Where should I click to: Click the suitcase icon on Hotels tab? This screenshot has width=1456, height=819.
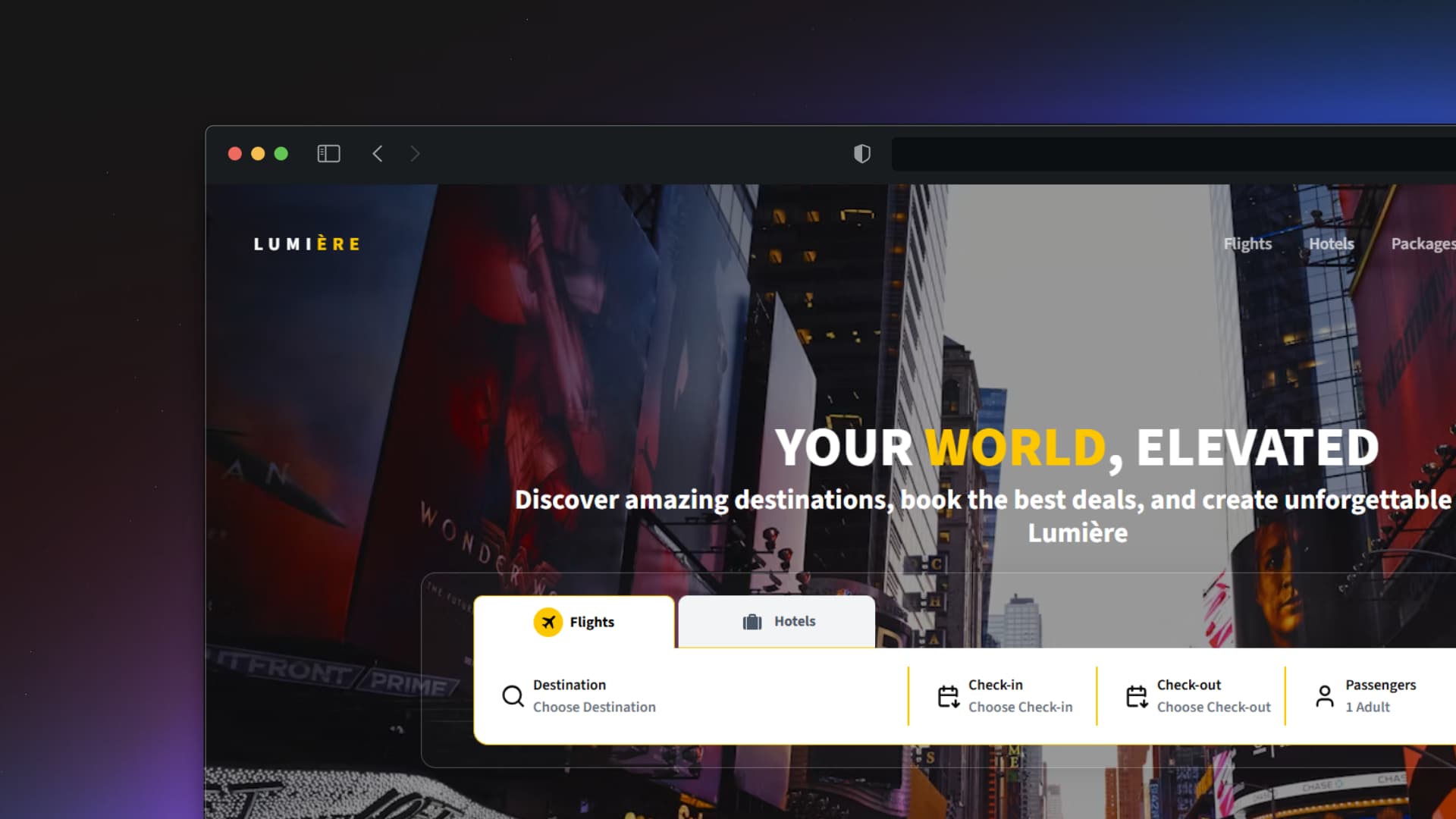[x=752, y=622]
